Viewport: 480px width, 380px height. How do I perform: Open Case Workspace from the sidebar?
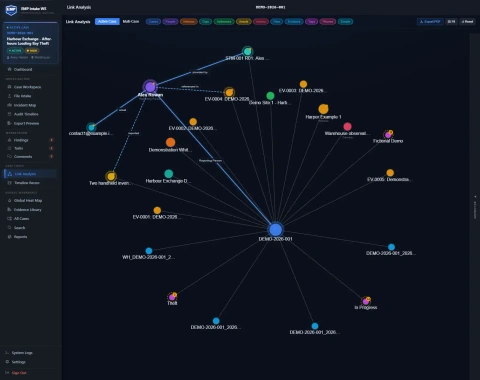coord(27,87)
